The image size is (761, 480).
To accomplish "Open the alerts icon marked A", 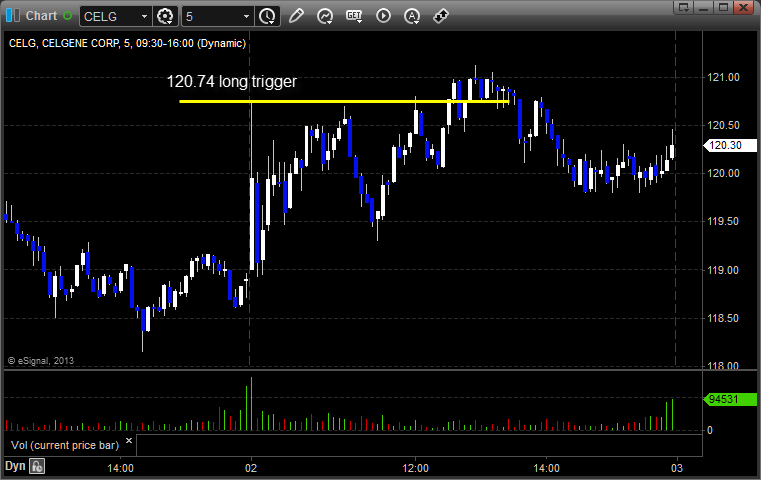I will pos(412,17).
